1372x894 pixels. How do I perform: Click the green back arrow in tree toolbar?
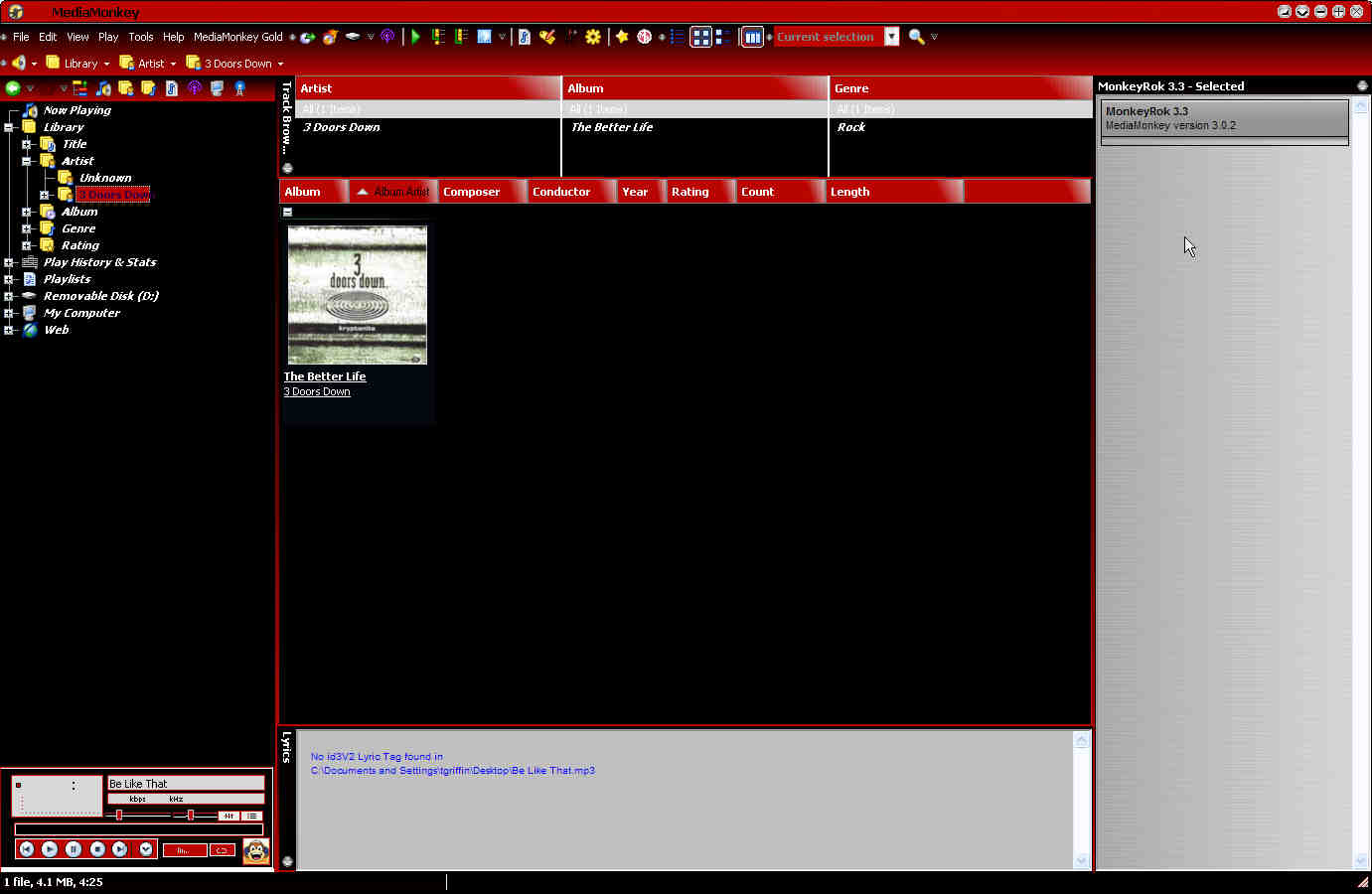[13, 88]
